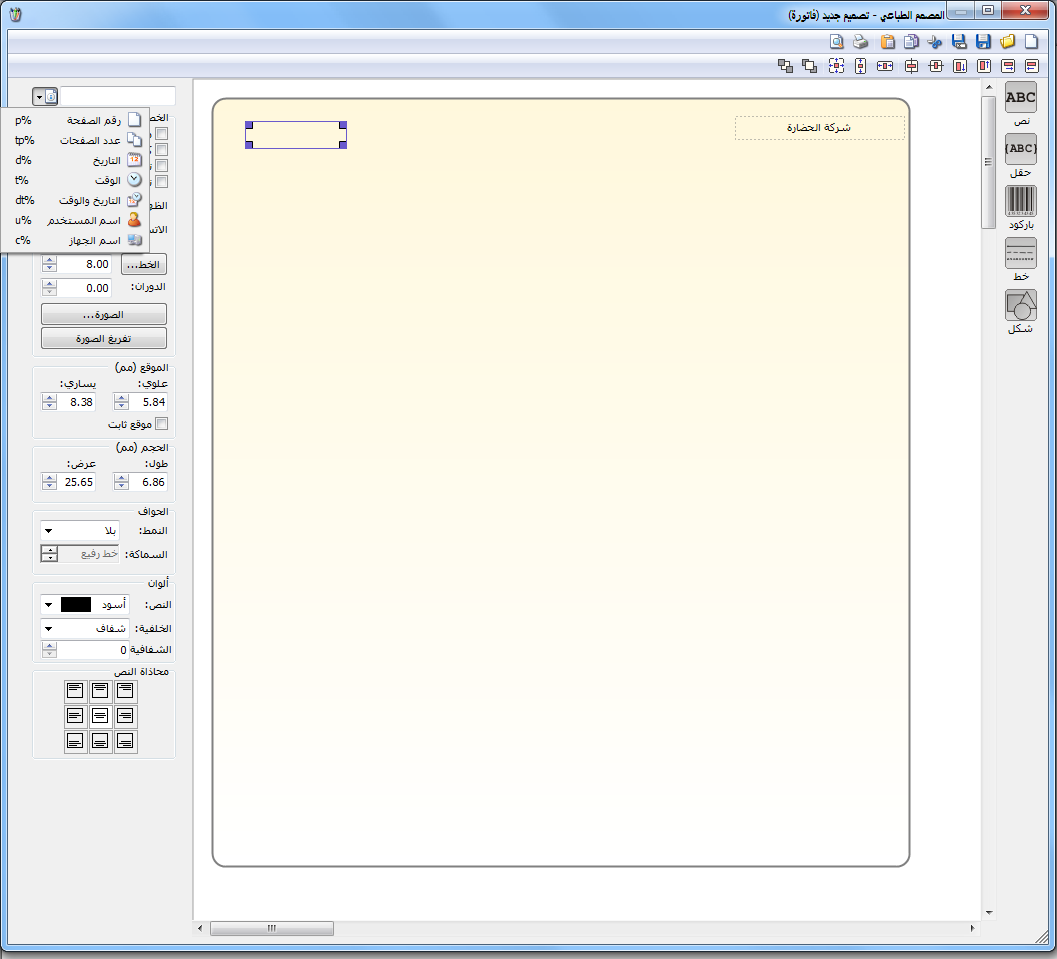The image size is (1057, 959).
Task: Select the shape tool (شكل)
Action: click(1021, 305)
